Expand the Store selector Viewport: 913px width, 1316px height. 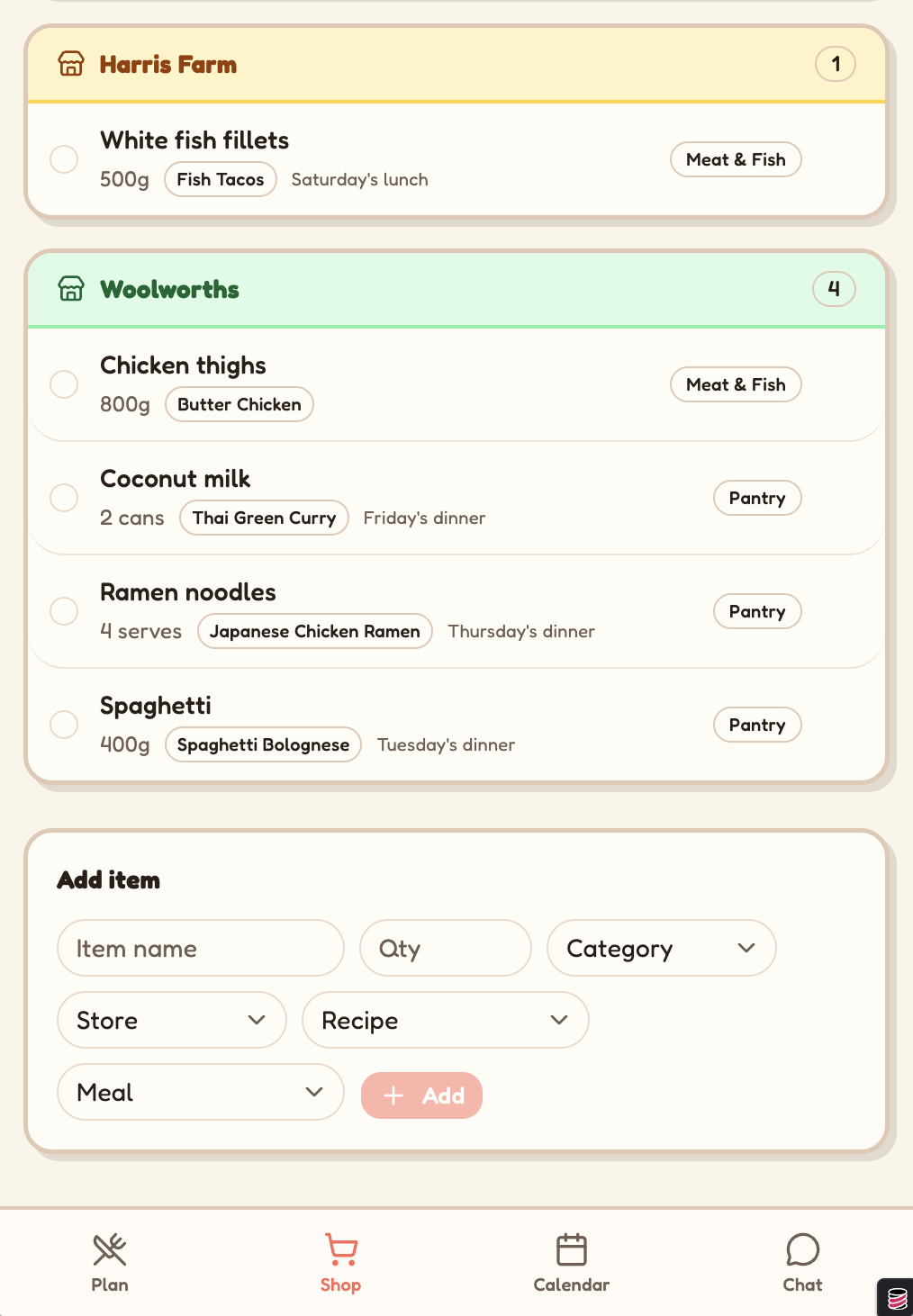click(x=171, y=1020)
